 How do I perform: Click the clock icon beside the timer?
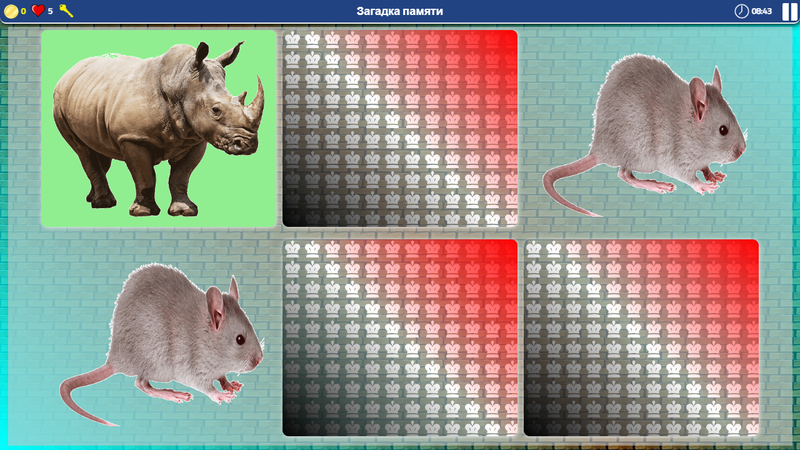(741, 11)
